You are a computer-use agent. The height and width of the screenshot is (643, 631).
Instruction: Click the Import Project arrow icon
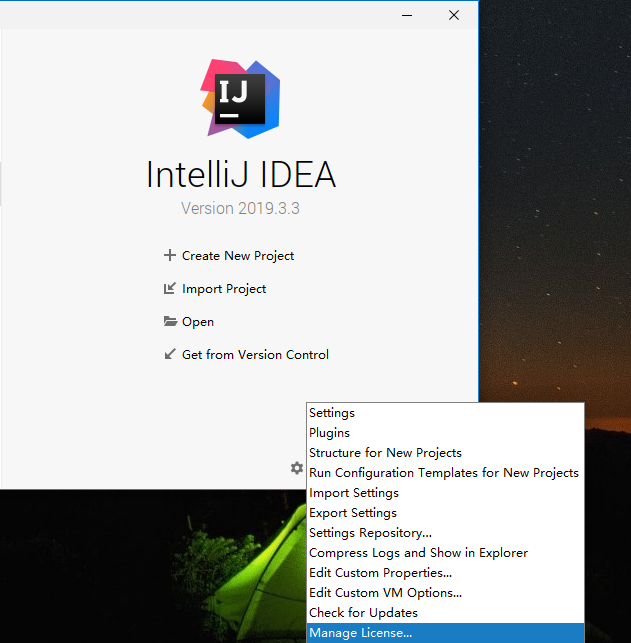(x=169, y=288)
